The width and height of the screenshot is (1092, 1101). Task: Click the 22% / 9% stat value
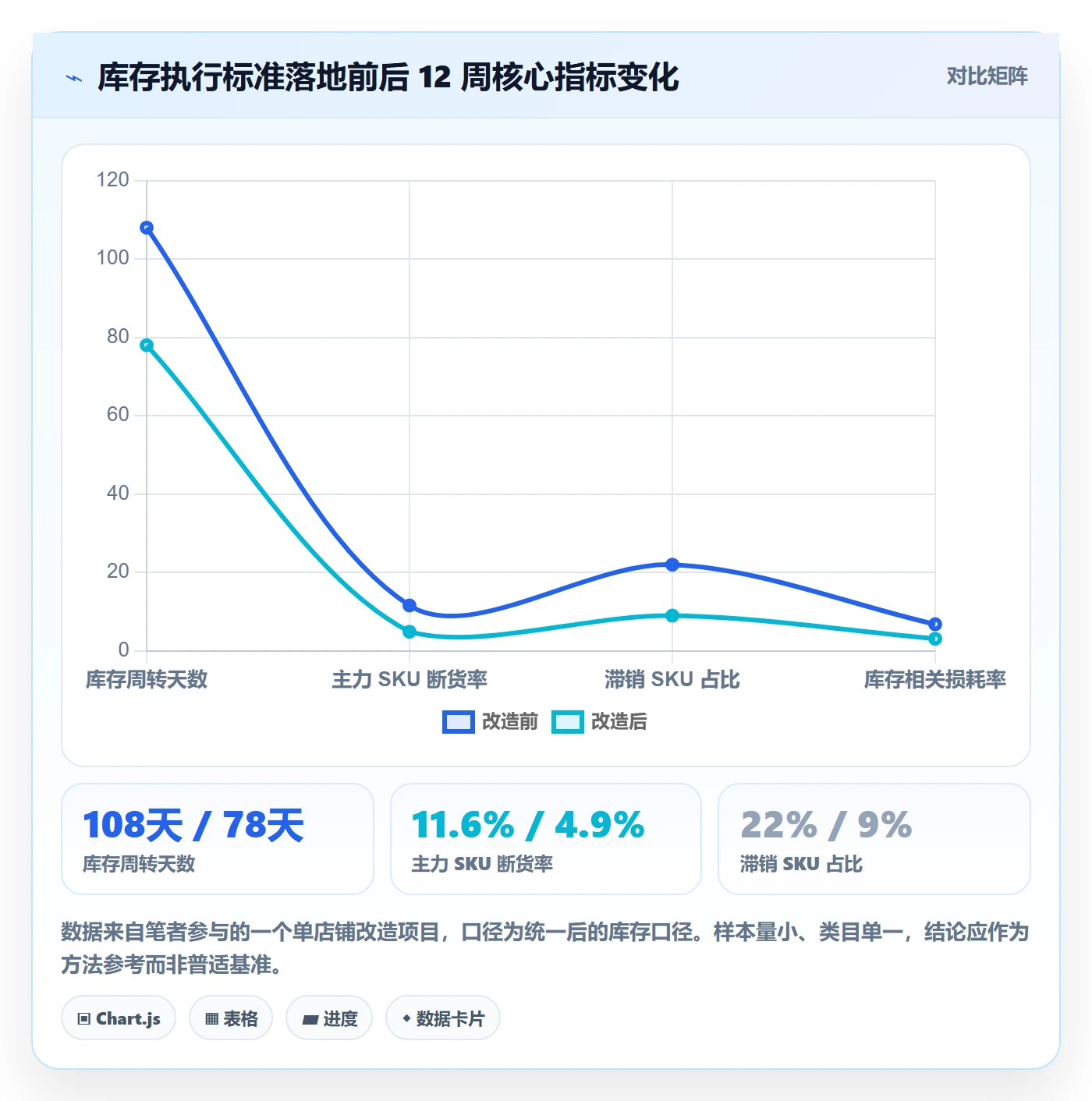(826, 825)
